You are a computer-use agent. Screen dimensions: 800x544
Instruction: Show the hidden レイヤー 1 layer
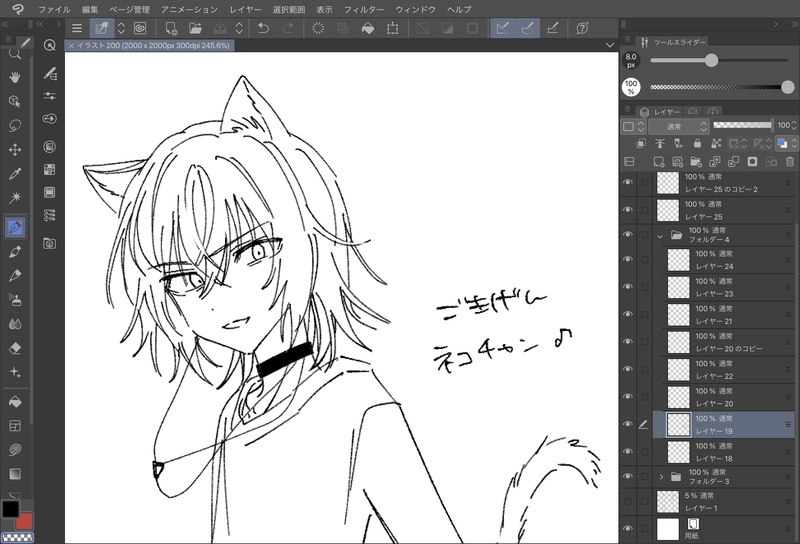point(628,502)
